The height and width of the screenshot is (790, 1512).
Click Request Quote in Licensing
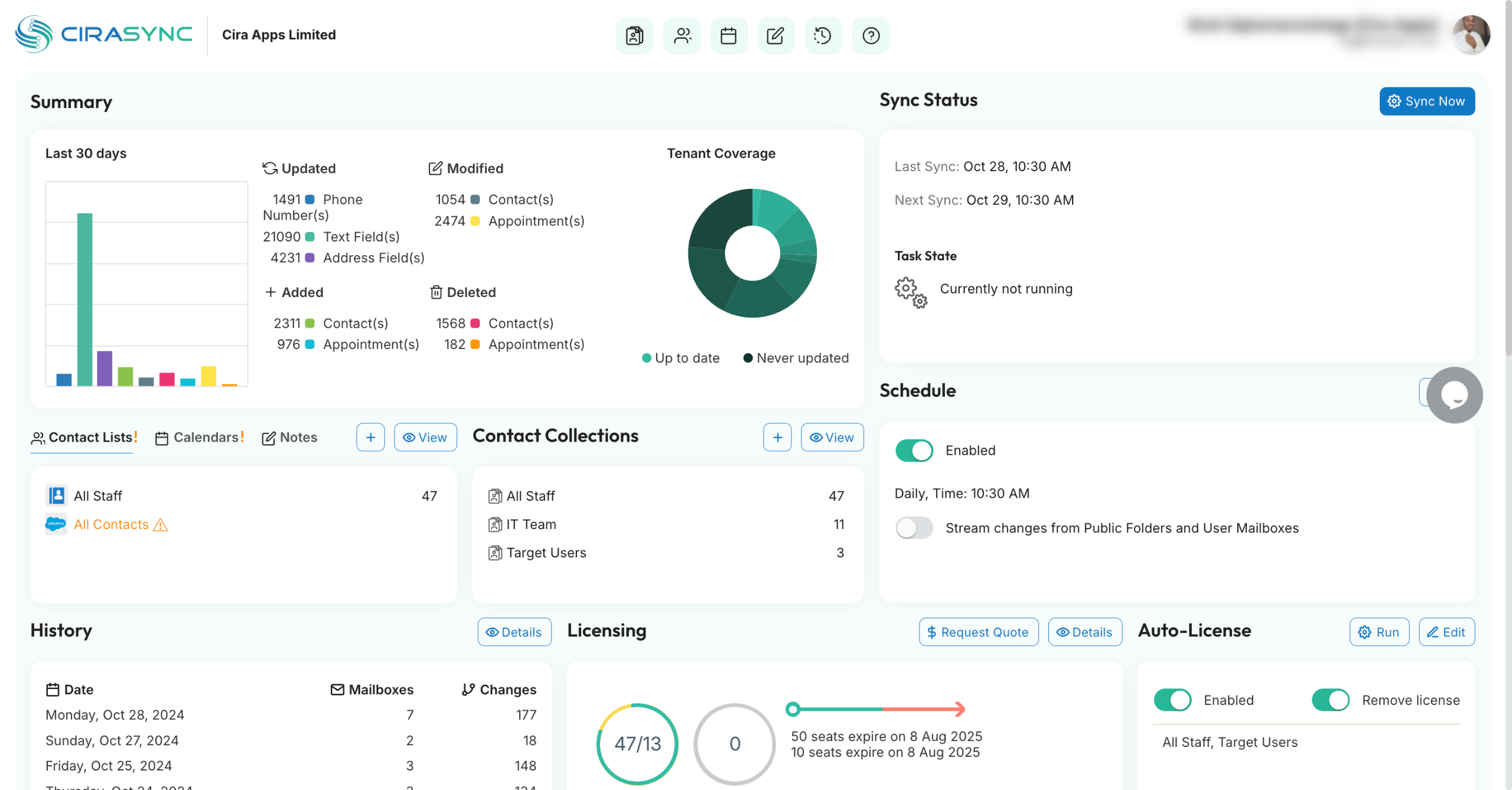[978, 632]
